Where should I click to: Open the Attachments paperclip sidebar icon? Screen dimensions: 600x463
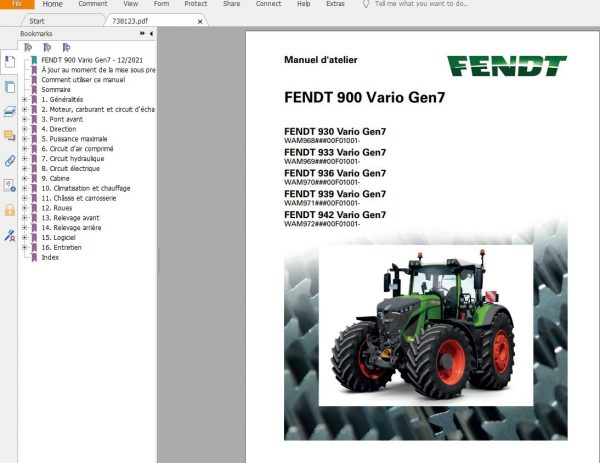click(x=10, y=161)
